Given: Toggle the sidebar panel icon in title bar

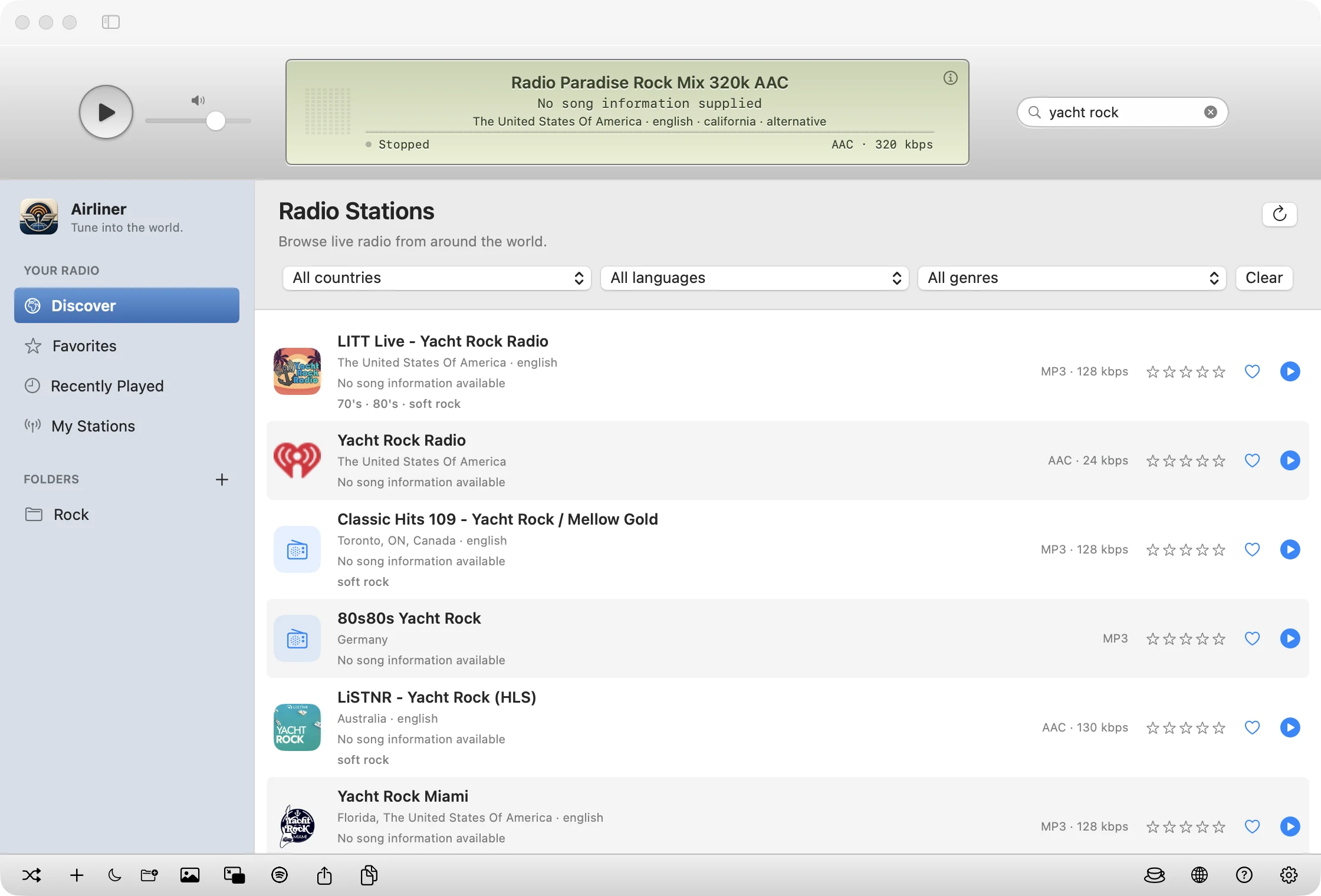Looking at the screenshot, I should [111, 22].
